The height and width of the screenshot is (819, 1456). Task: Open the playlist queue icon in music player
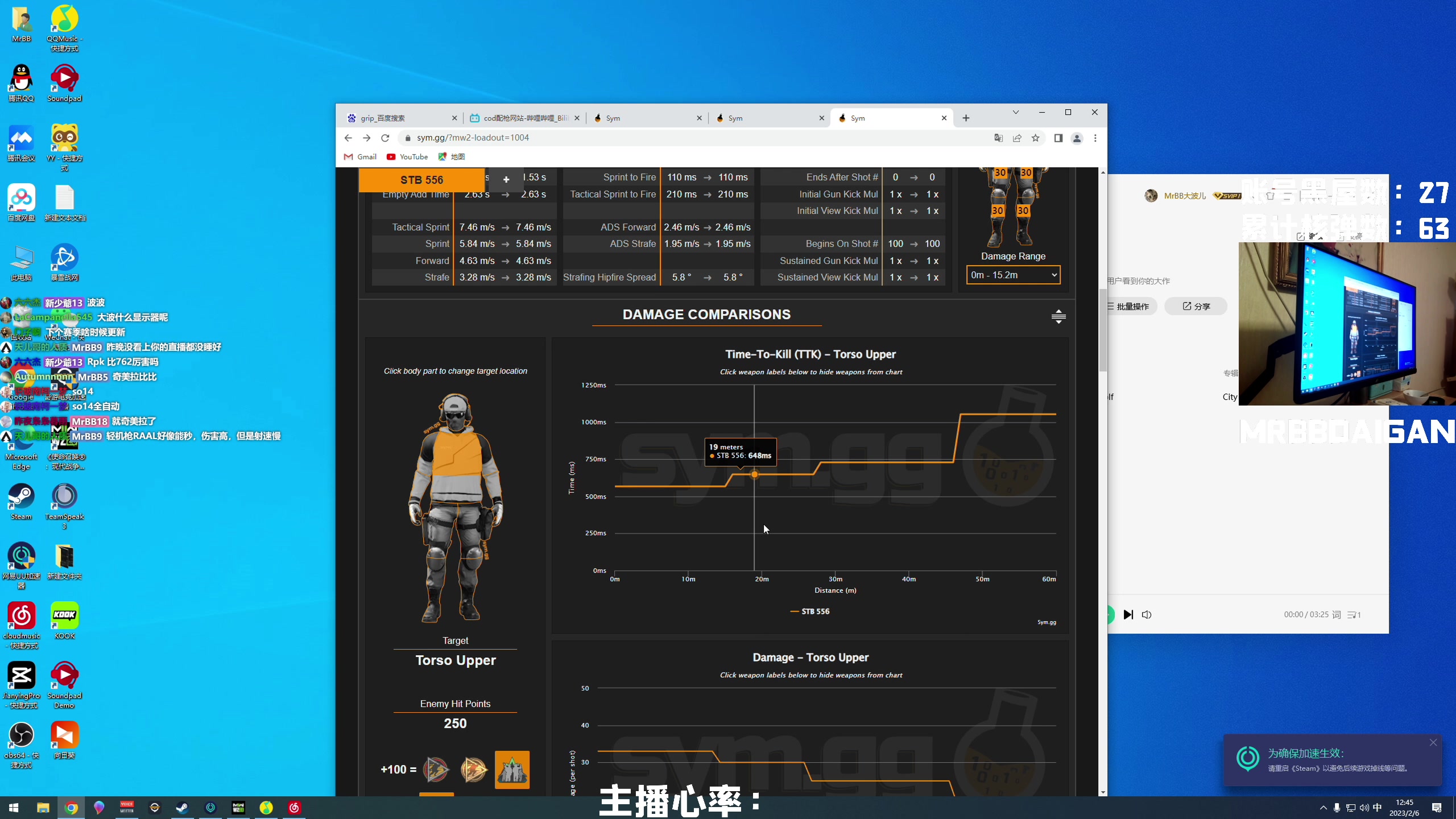point(1354,614)
